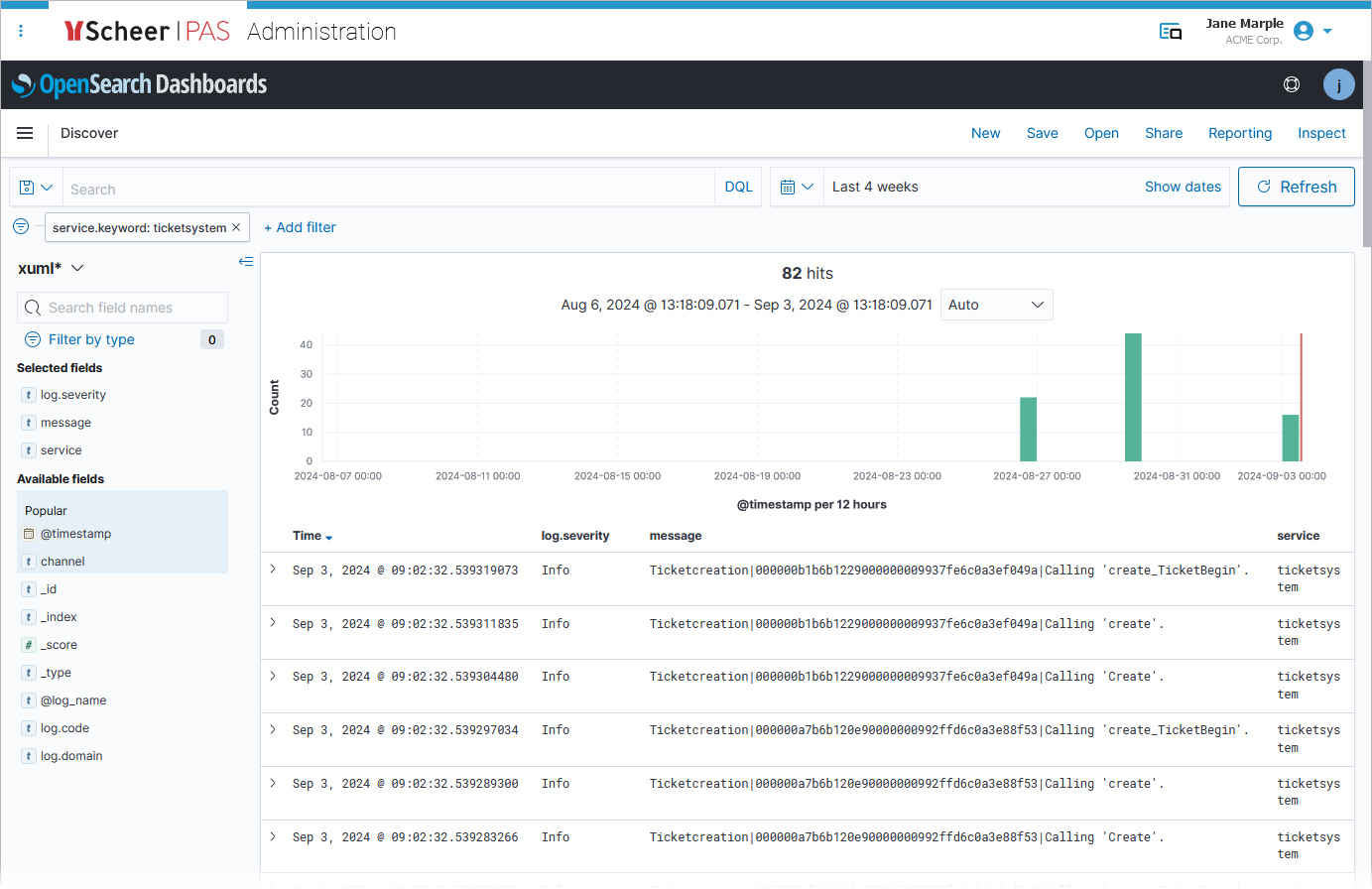The image size is (1372, 889).
Task: Click the Refresh button
Action: tap(1296, 187)
